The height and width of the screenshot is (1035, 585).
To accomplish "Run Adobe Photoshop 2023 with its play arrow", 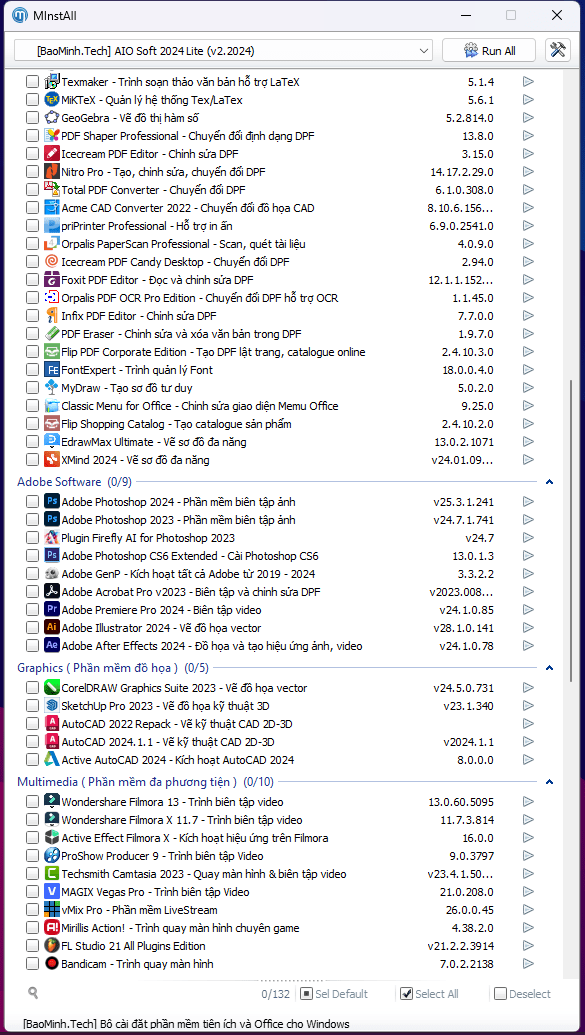I will point(528,520).
